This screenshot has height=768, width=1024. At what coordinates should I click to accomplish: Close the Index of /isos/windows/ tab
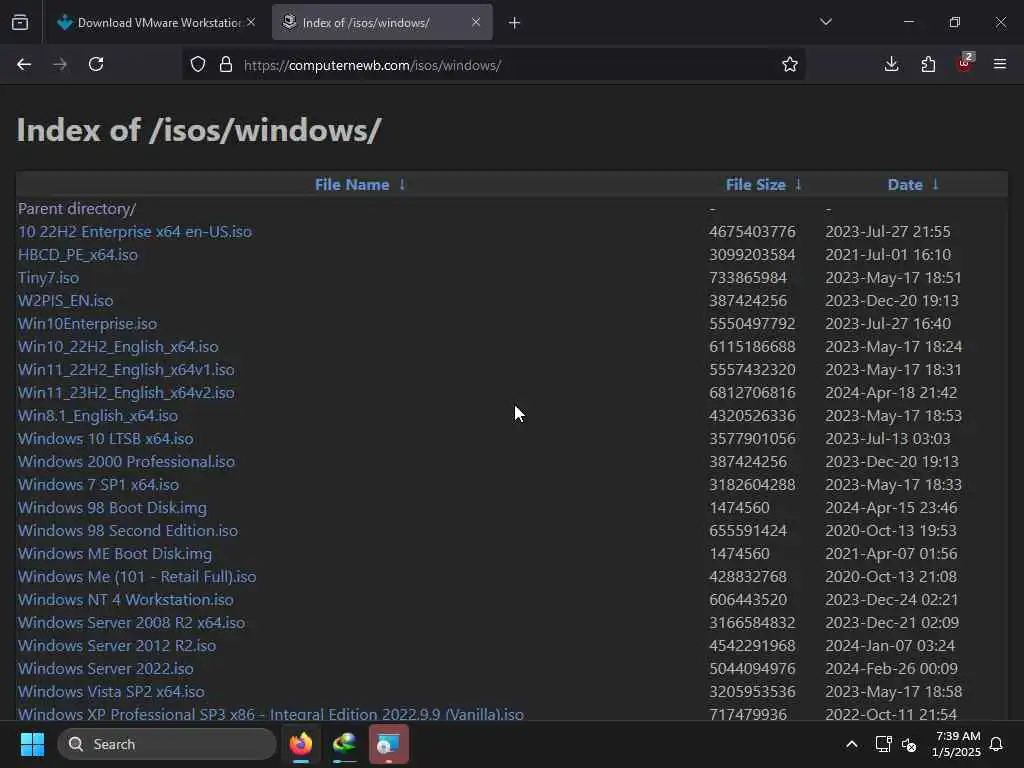pos(476,22)
